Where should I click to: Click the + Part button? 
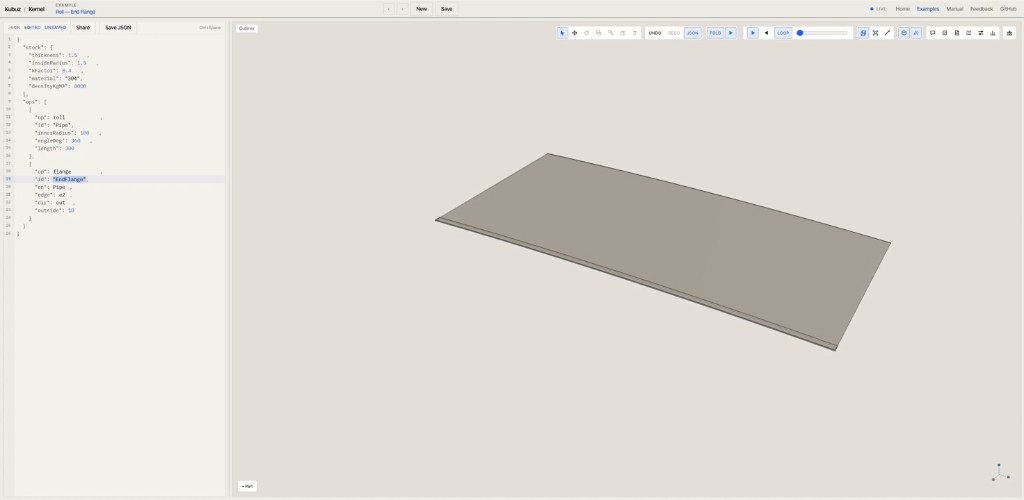tap(247, 486)
